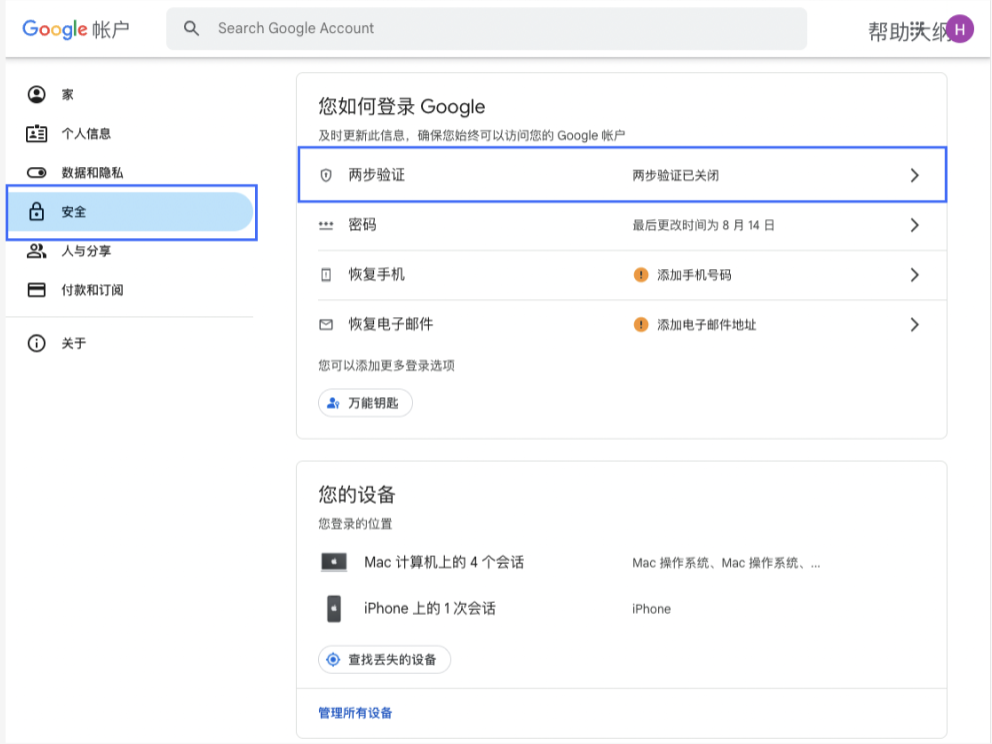Screen dimensions: 992x744
Task: Click the shield icon beside 两步验证
Action: [x=326, y=175]
